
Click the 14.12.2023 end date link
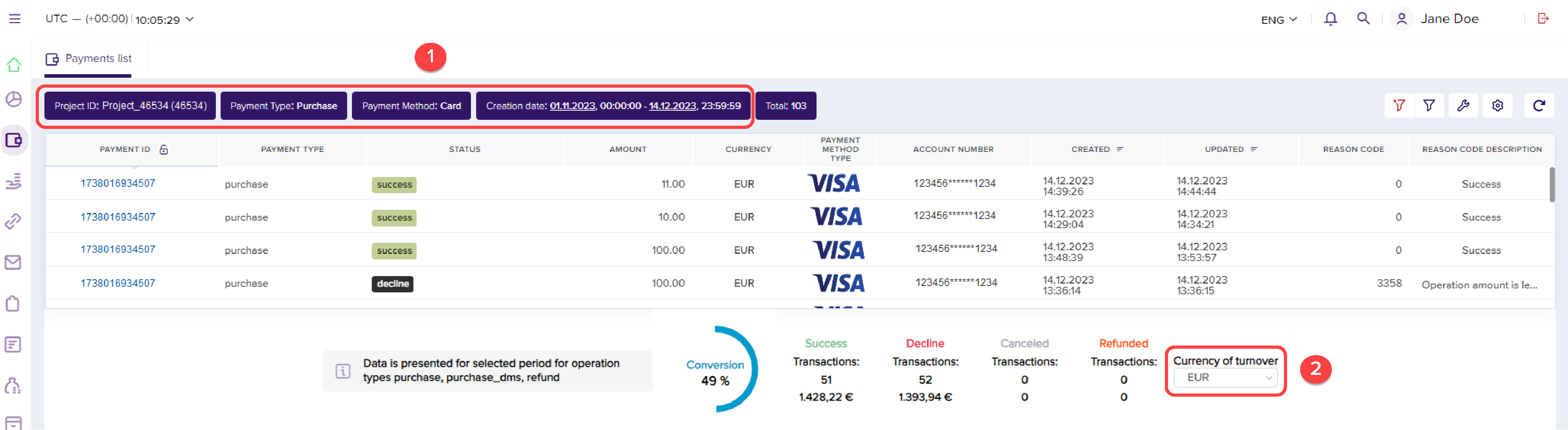[672, 106]
